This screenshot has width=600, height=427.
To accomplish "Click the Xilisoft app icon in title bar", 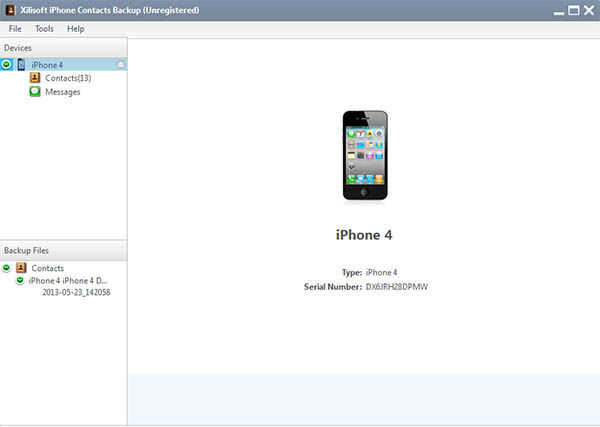I will tap(10, 10).
